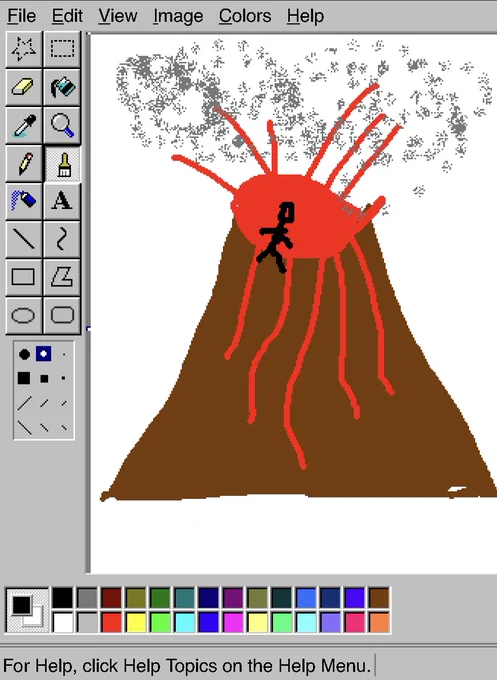Select the dark green color swatch
The image size is (497, 680).
(x=160, y=598)
